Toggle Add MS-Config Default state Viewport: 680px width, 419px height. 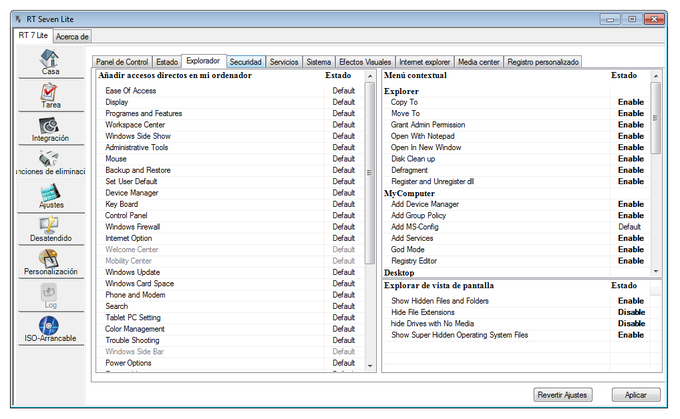[x=629, y=227]
